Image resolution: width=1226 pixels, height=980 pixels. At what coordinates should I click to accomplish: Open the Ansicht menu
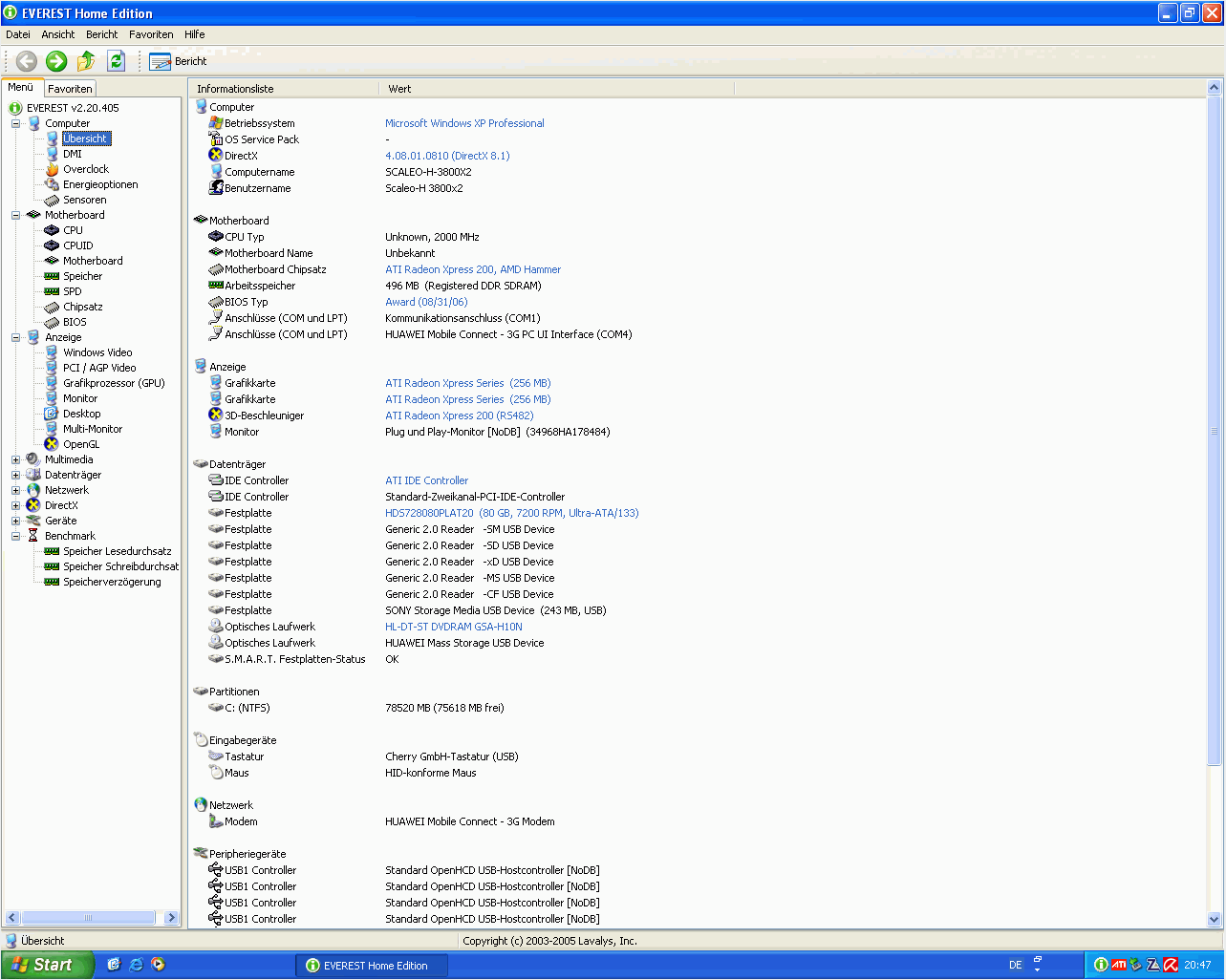pos(58,34)
